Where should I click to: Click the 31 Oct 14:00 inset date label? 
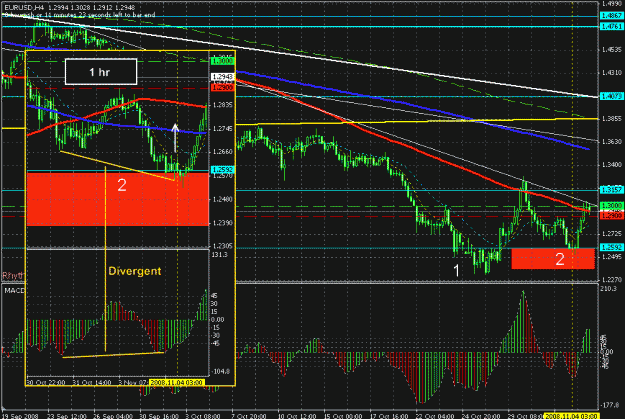(92, 382)
